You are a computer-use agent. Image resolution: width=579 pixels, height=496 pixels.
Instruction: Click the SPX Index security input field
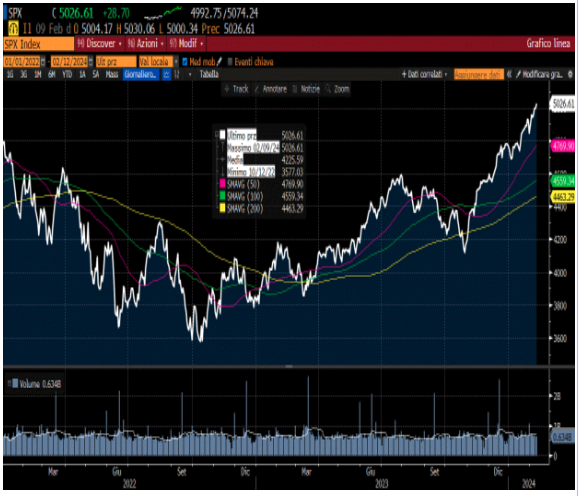click(39, 44)
